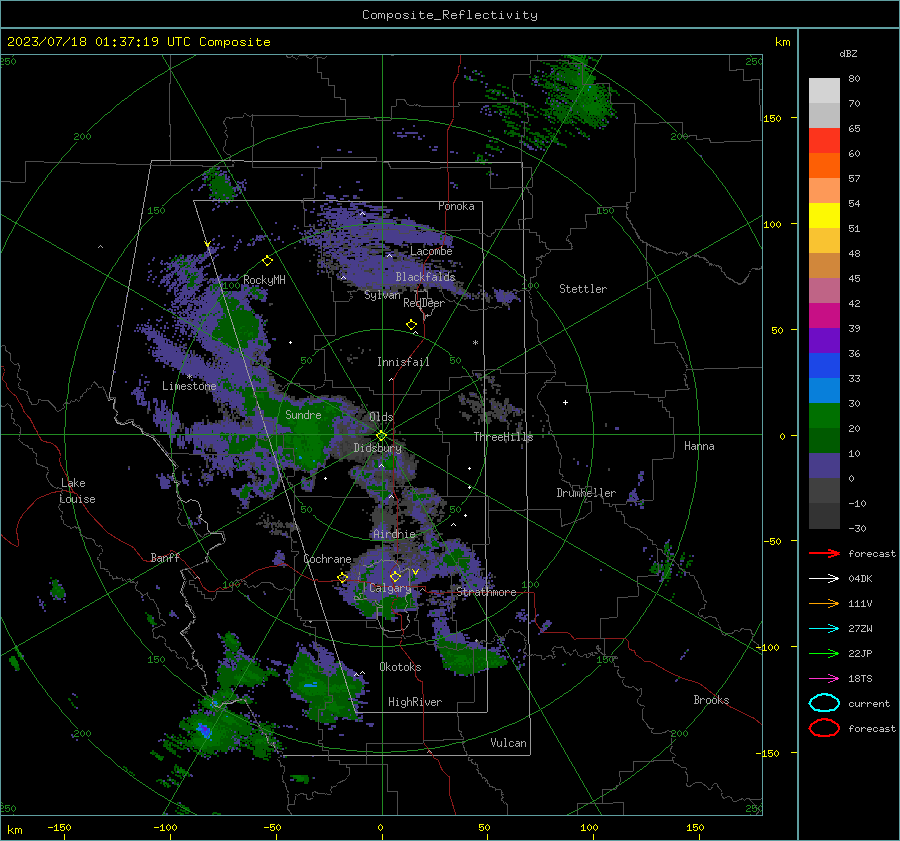The width and height of the screenshot is (900, 841).
Task: Click the 'RedDeer' city label
Action: (x=424, y=303)
